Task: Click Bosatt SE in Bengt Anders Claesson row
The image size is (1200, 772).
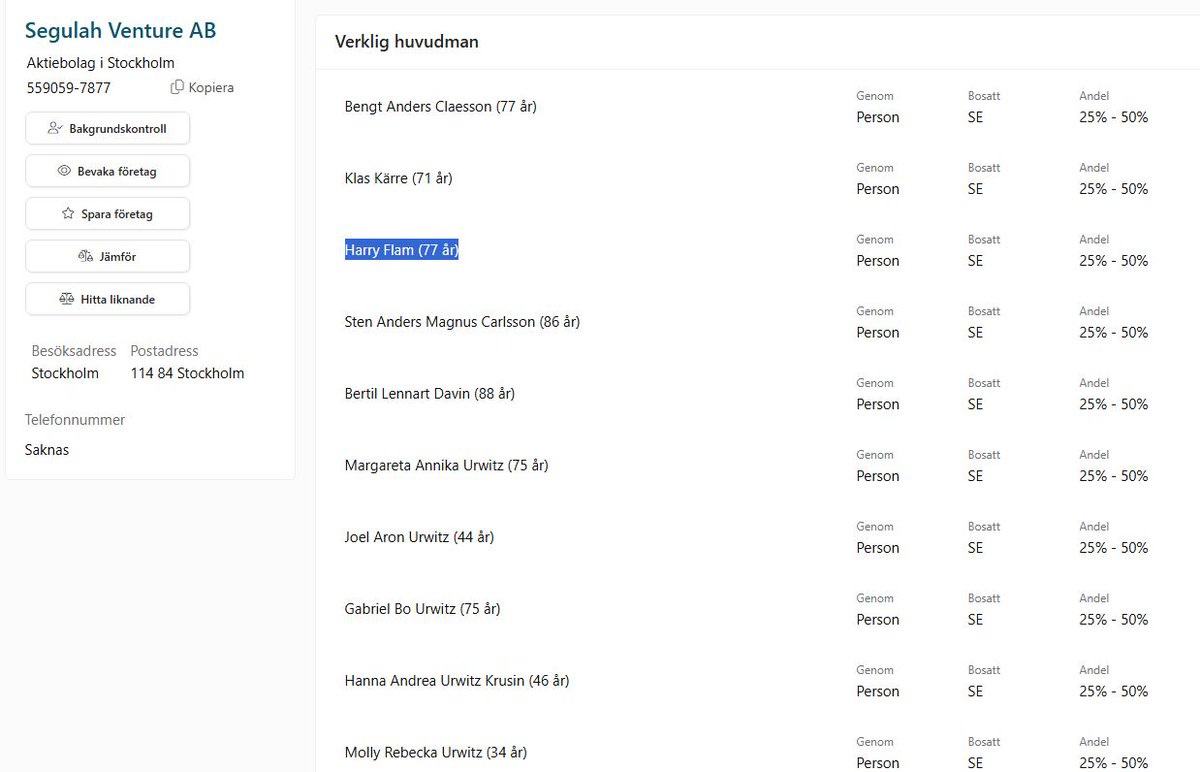Action: point(975,117)
